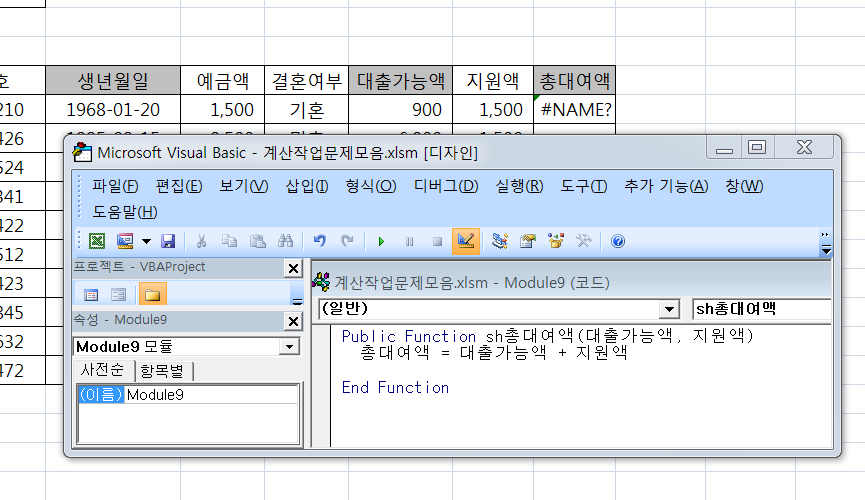Switch to the 항목별 tab
865x500 pixels.
click(166, 371)
